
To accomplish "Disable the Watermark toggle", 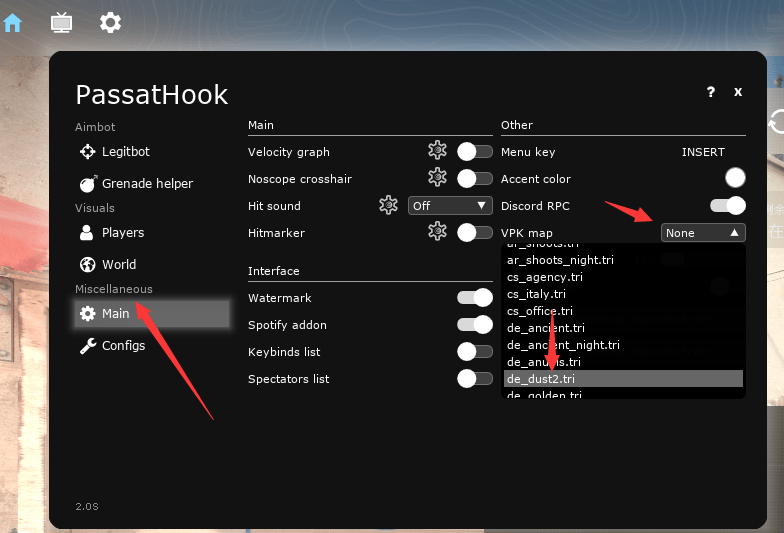I will (x=474, y=298).
